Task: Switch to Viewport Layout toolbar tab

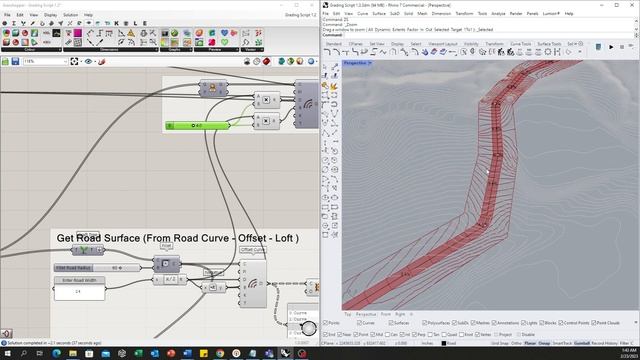Action: pyautogui.click(x=442, y=44)
